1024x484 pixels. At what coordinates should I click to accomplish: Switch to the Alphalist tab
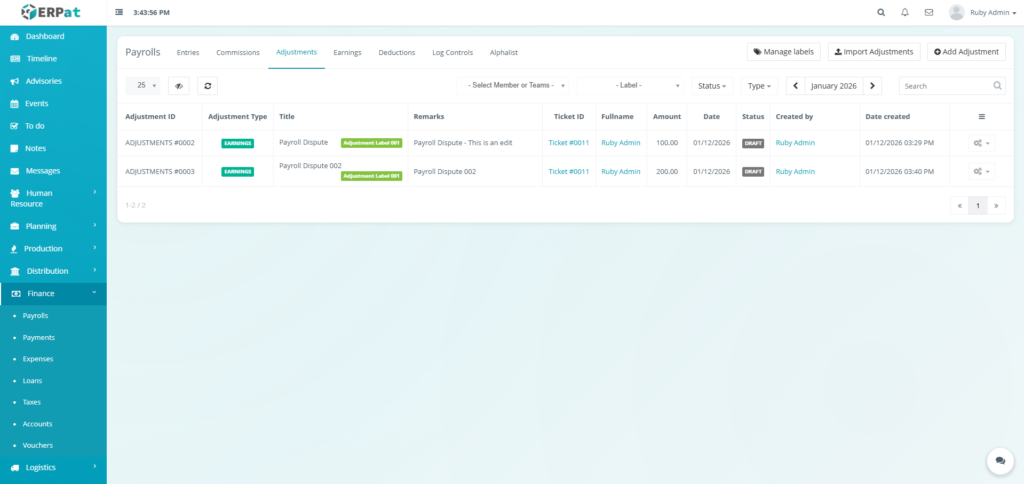pos(504,52)
